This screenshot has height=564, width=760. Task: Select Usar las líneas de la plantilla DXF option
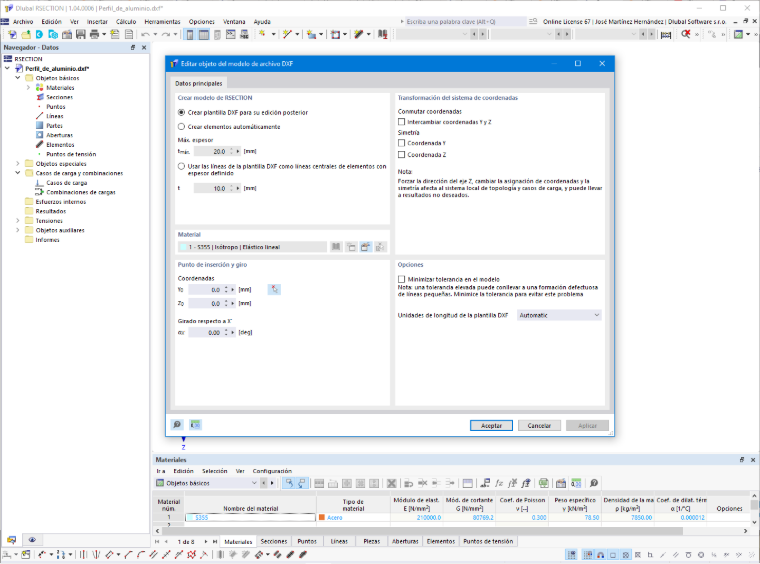181,166
